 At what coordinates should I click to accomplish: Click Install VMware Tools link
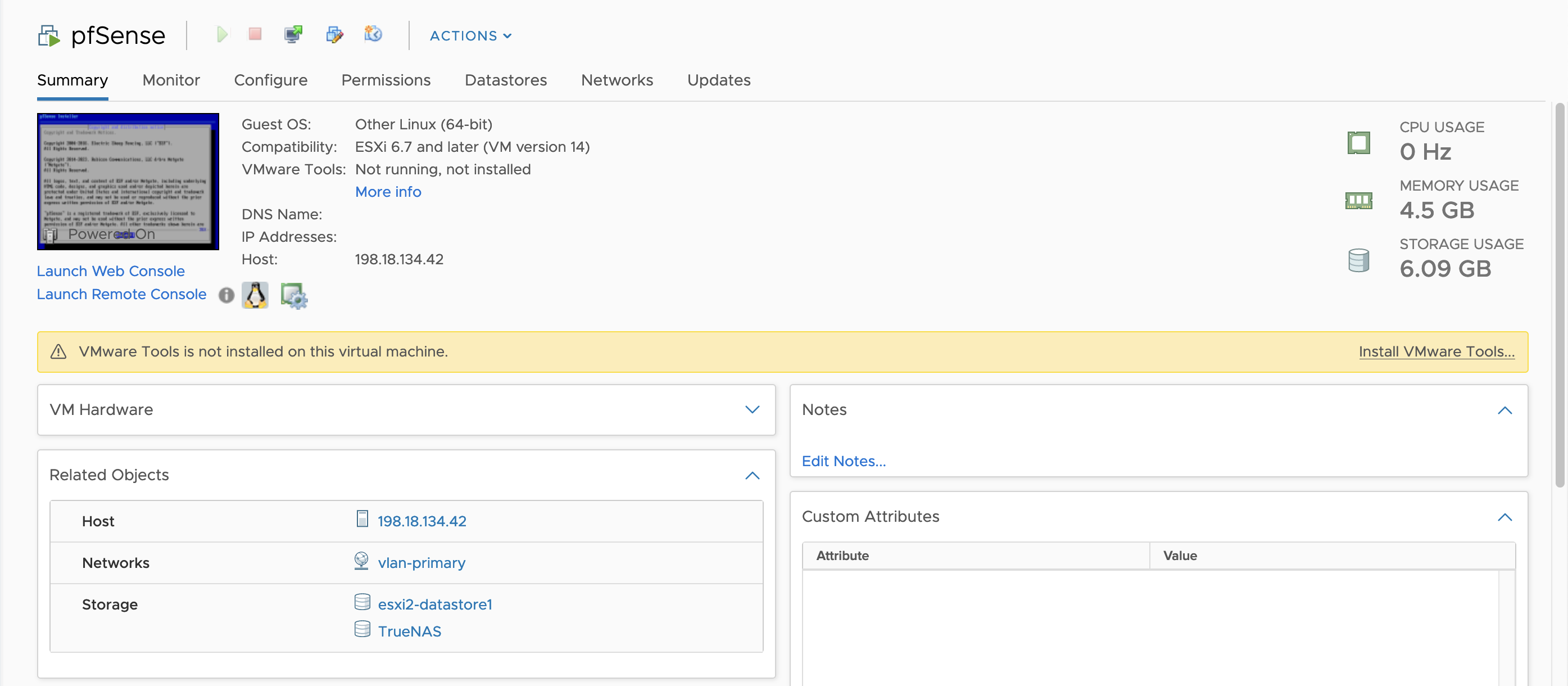[1436, 351]
